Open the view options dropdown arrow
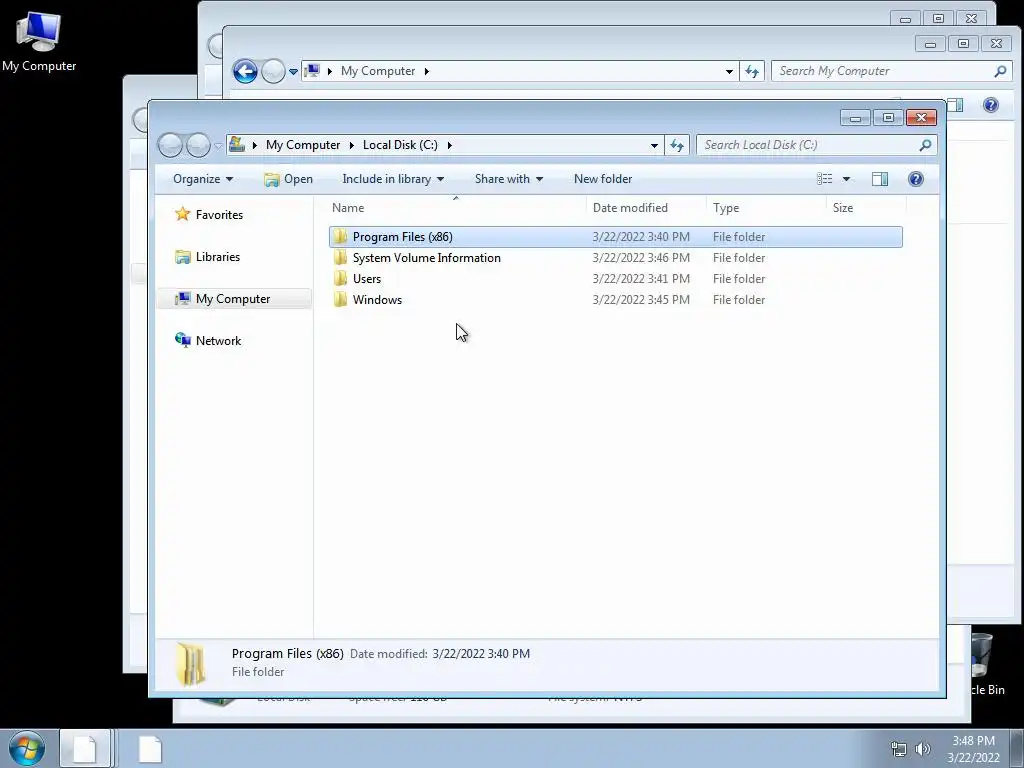Screen dimensions: 1024x768 pos(846,179)
